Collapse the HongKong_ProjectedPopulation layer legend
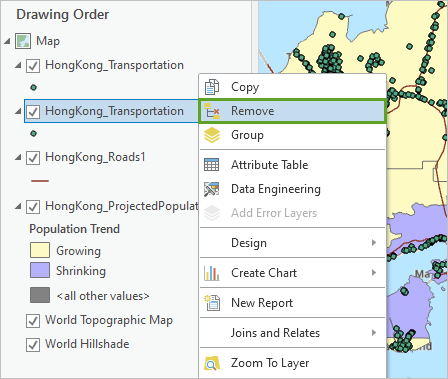 pos(18,206)
